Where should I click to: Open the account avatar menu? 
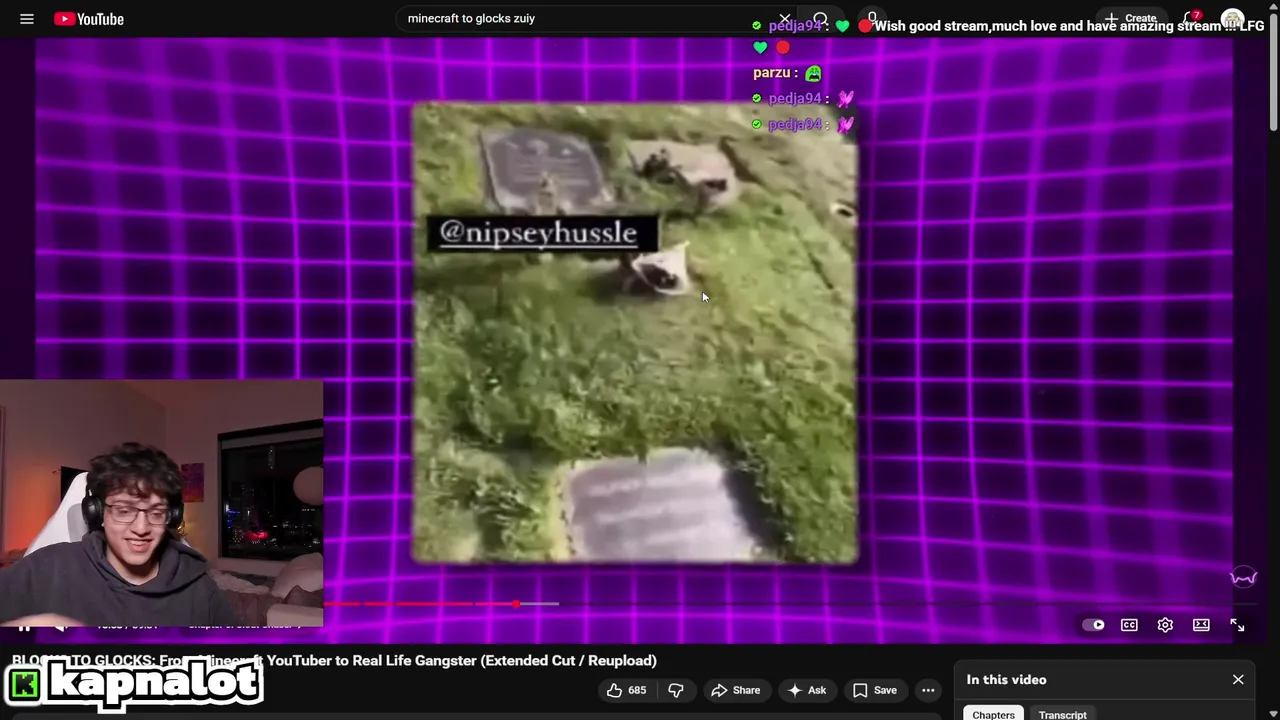click(1232, 19)
